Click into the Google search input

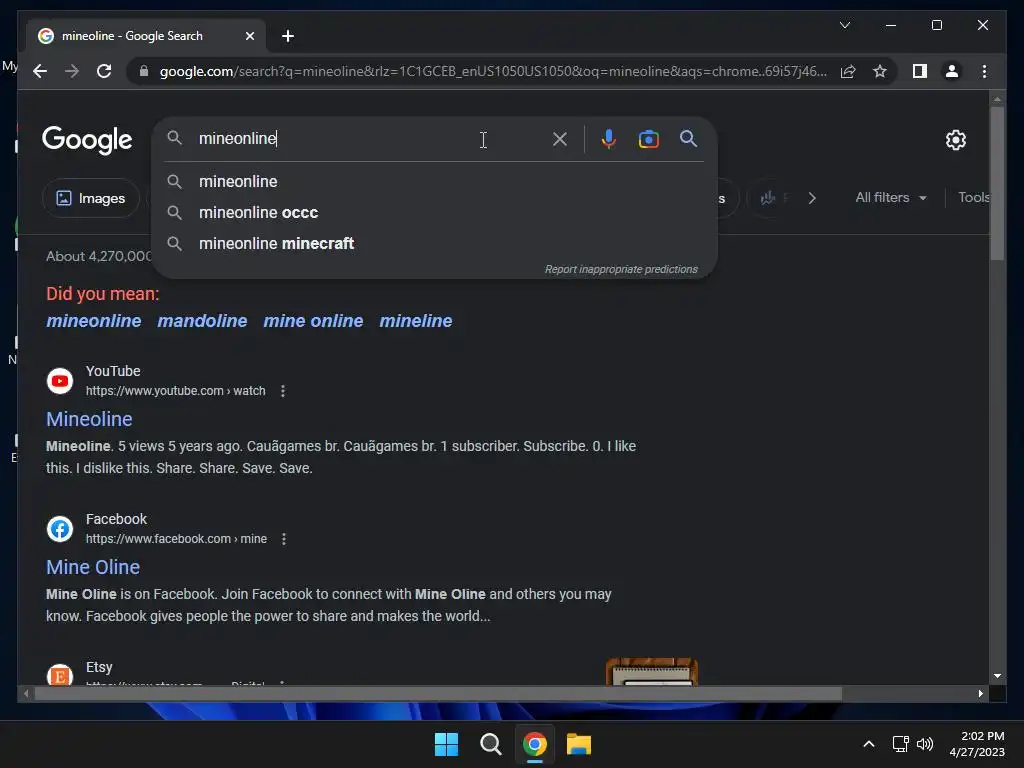point(366,138)
